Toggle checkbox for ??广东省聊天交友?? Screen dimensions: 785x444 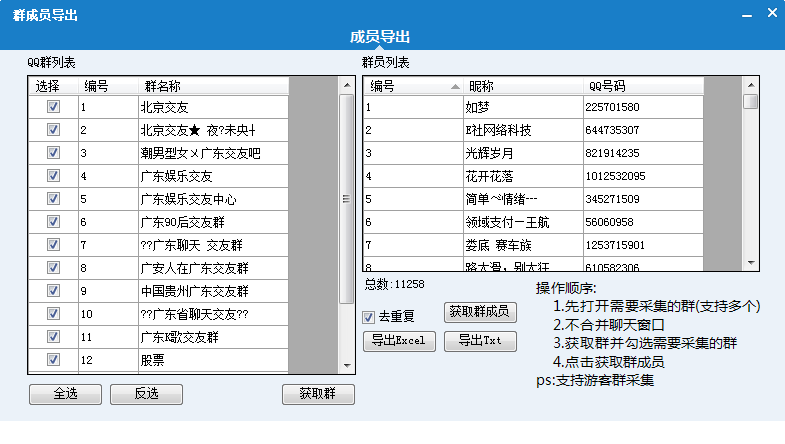(x=53, y=314)
